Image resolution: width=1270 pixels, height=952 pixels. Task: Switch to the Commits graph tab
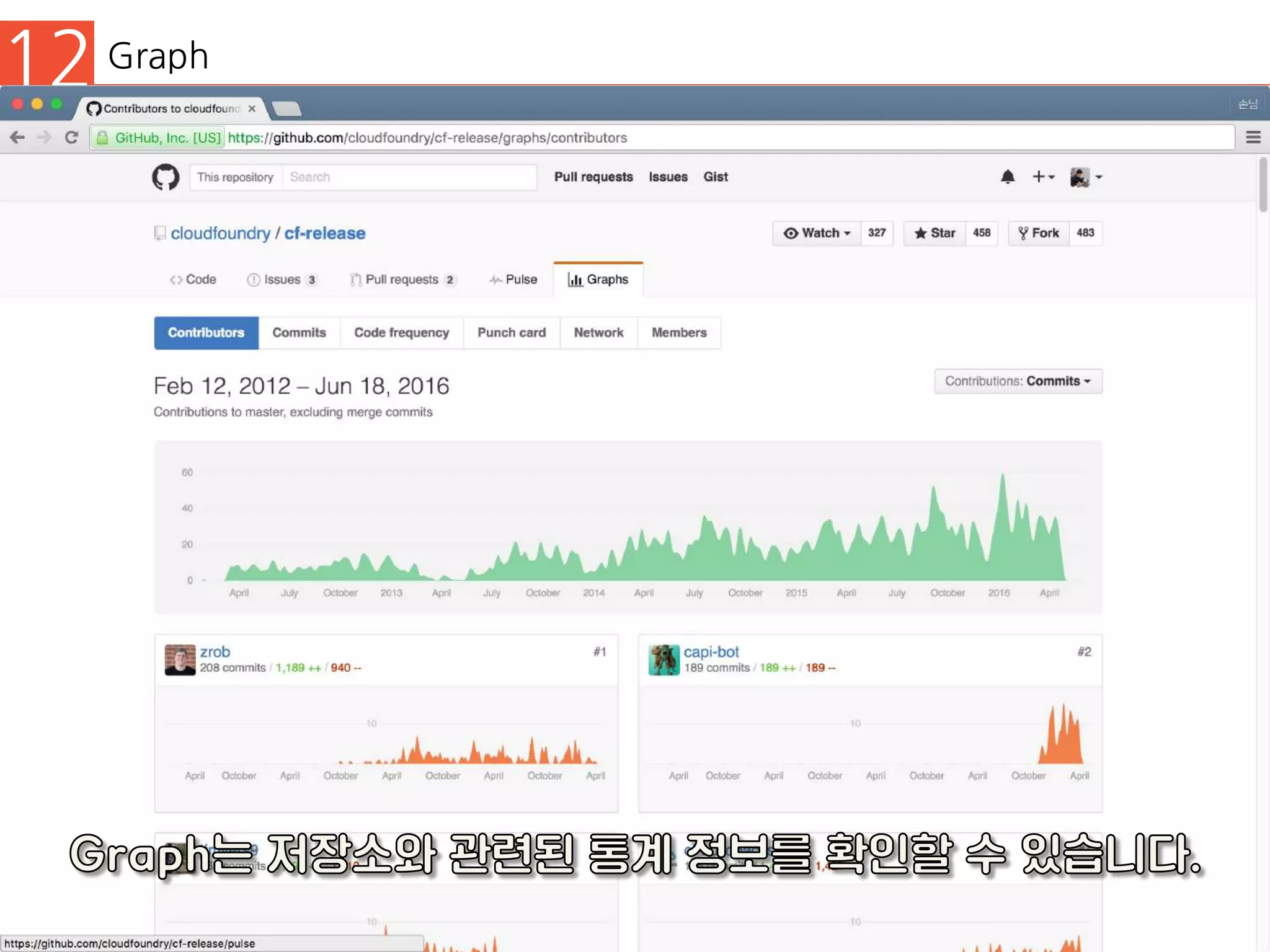pyautogui.click(x=300, y=333)
